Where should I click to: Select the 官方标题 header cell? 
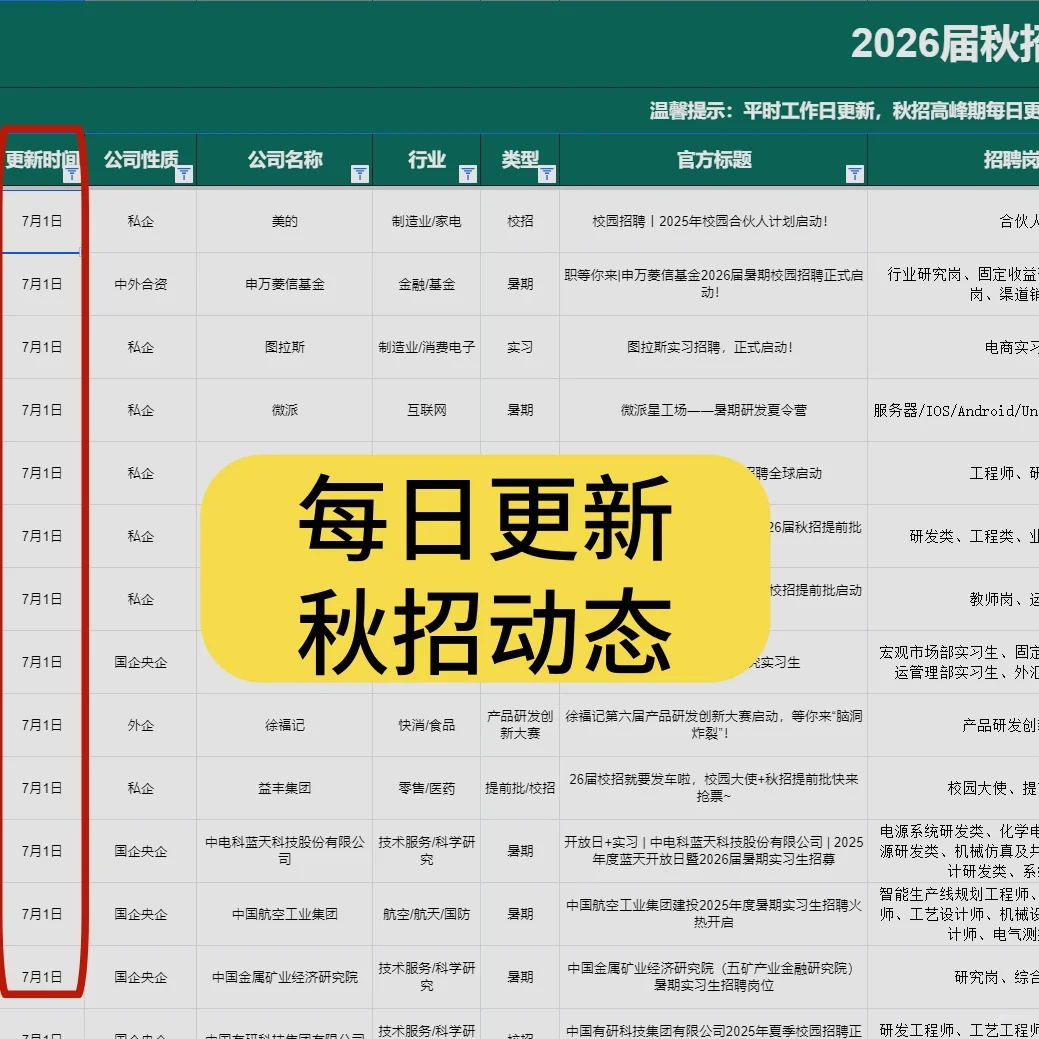click(714, 160)
